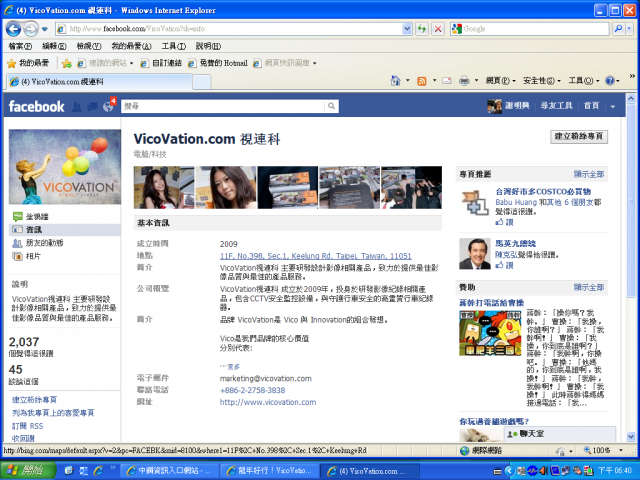Open the 聊天室 chat bar
Viewport: 640px width, 480px height.
(560, 434)
